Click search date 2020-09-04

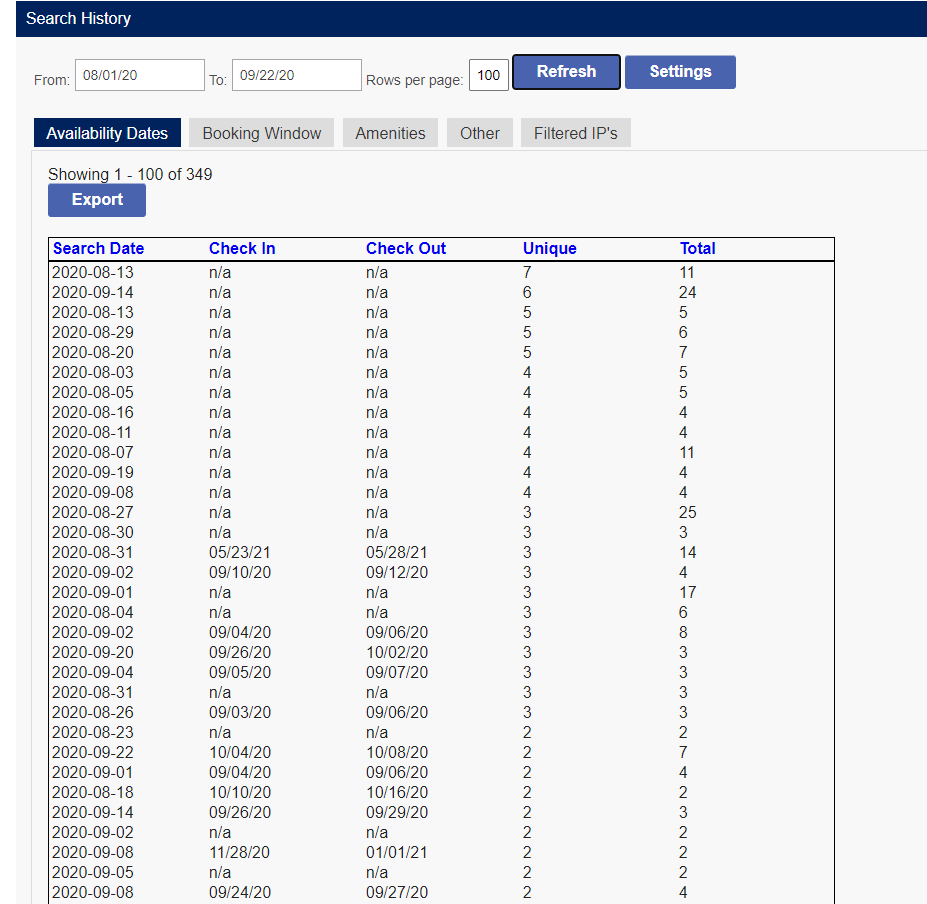point(93,672)
